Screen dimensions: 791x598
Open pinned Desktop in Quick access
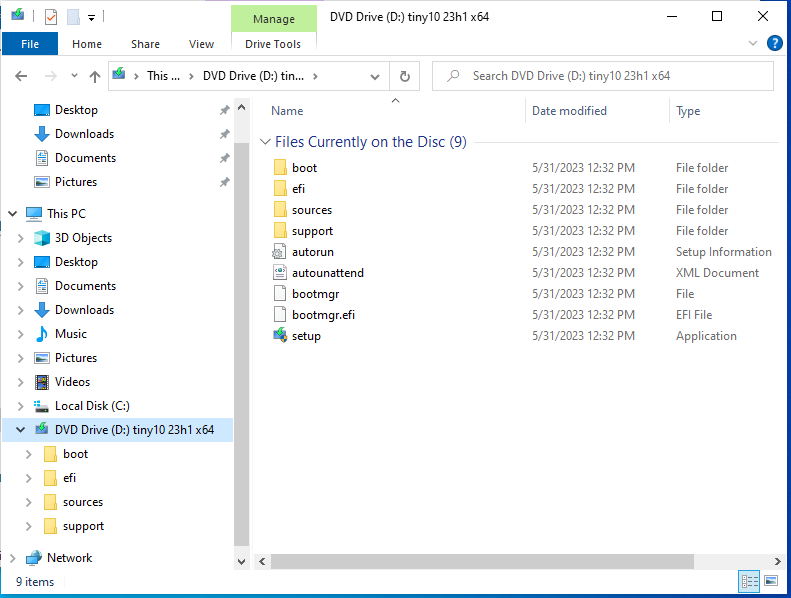(76, 110)
